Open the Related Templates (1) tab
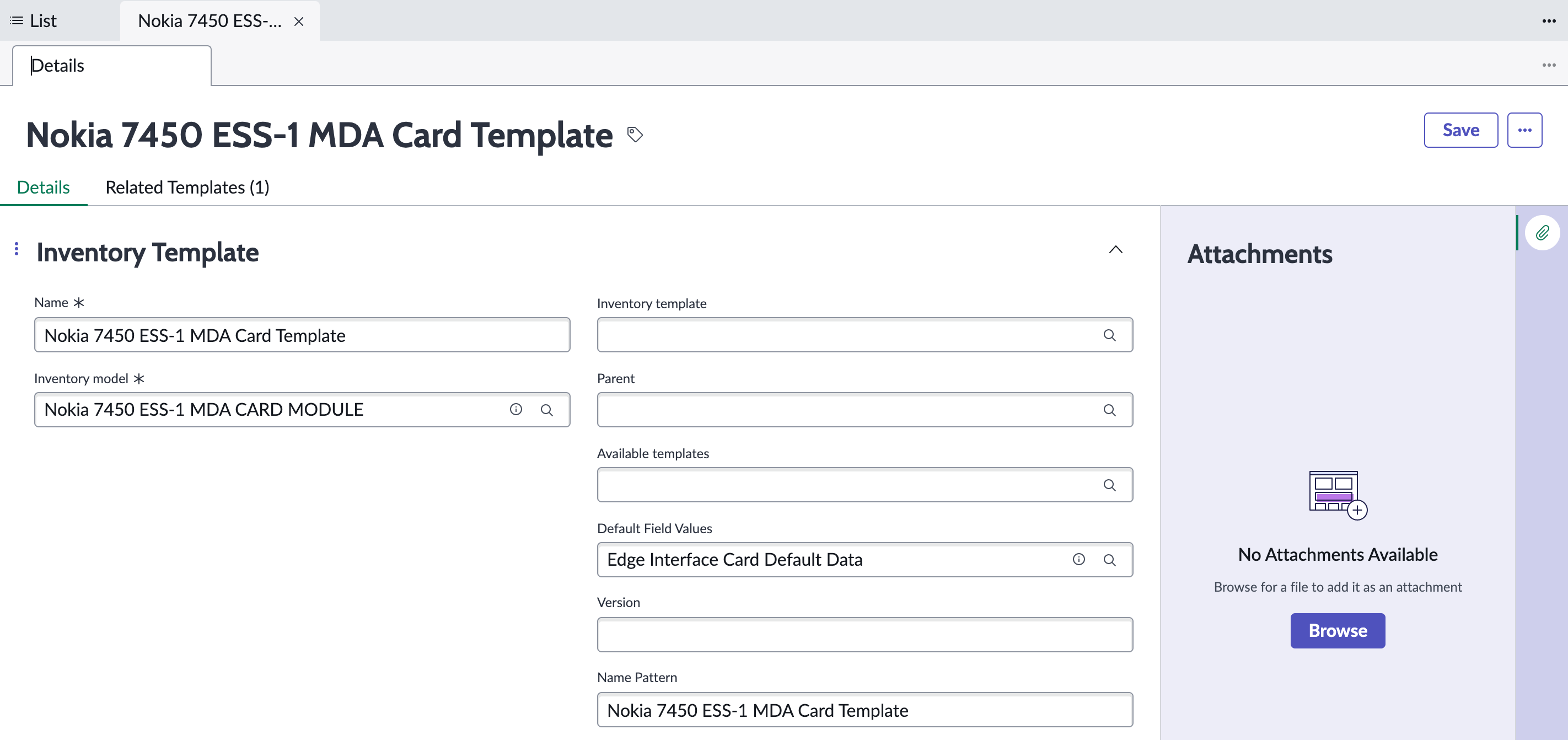Screen dimensions: 1568x740 [187, 187]
